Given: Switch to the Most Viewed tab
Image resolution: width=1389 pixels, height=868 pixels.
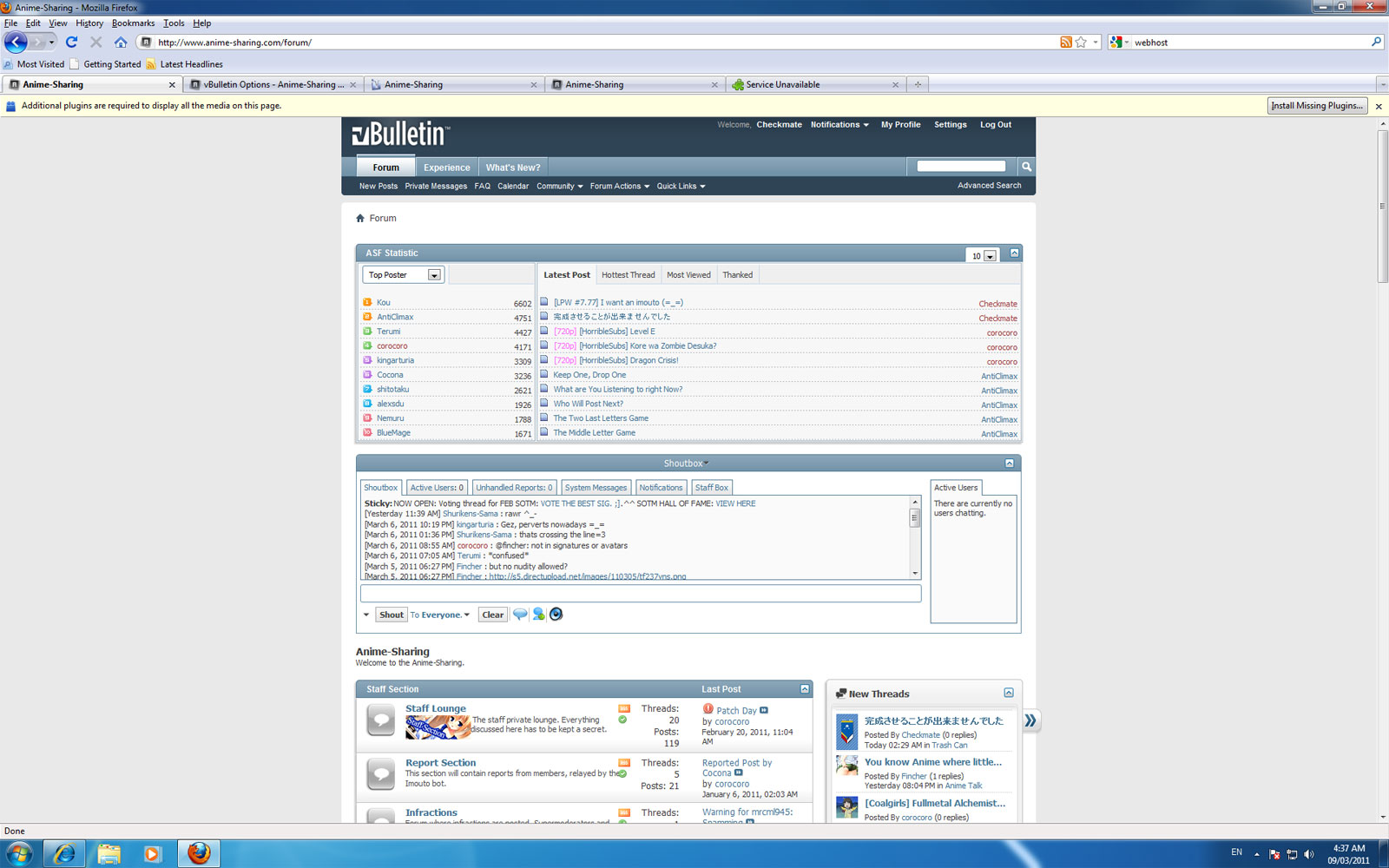Looking at the screenshot, I should pos(688,274).
